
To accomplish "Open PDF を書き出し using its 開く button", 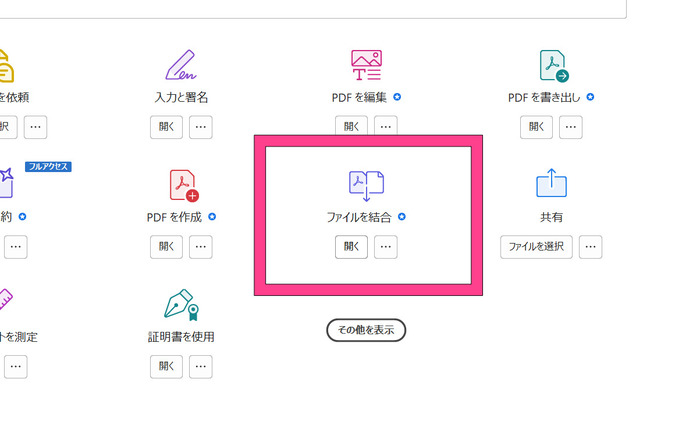I will point(536,127).
